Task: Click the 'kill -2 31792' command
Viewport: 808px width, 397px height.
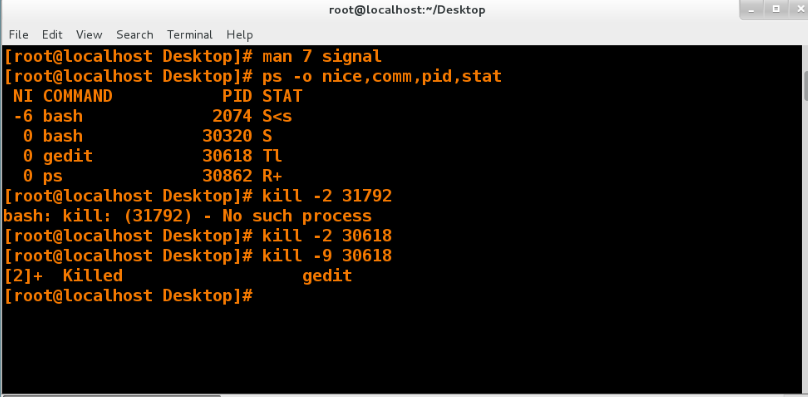Action: point(327,196)
